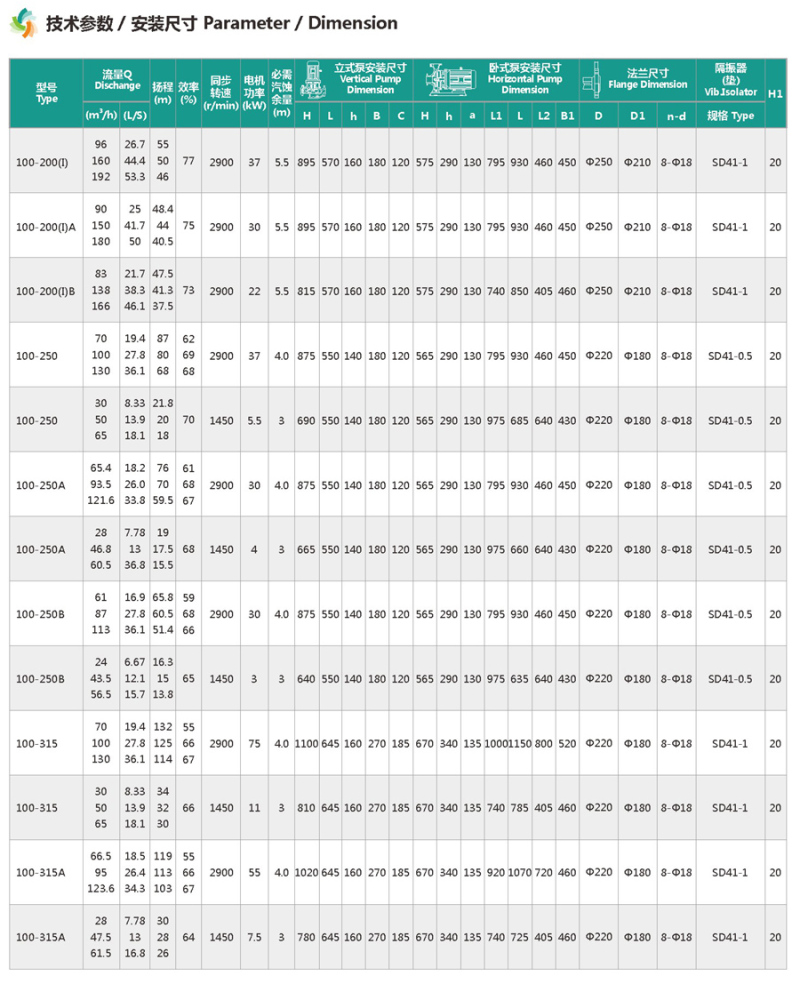Click the 技术参数 / 安装尺寸 page title
The width and height of the screenshot is (800, 992).
pyautogui.click(x=221, y=23)
